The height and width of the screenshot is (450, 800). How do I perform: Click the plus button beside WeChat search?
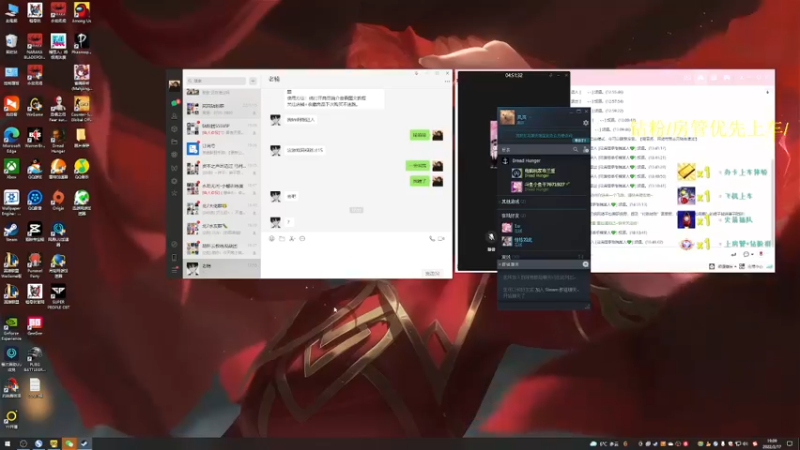[253, 81]
